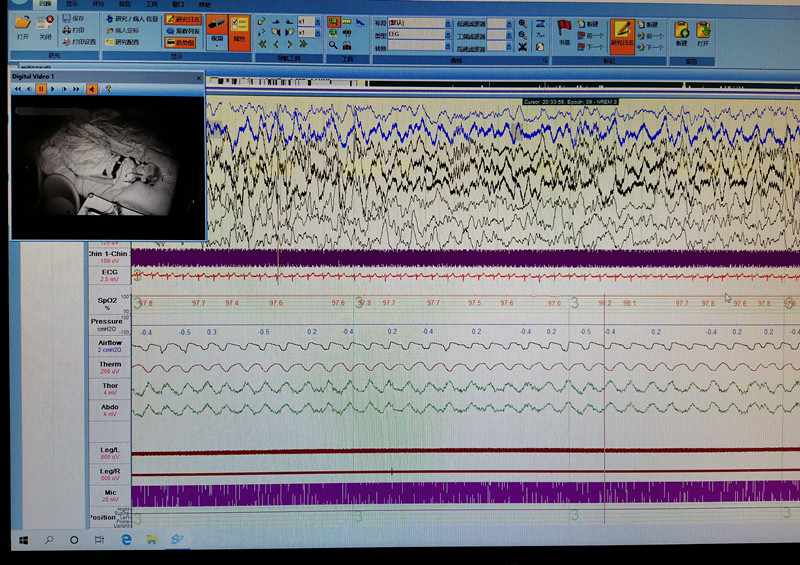Click the magnifier search tool icon
This screenshot has width=800, height=565.
coord(333,44)
